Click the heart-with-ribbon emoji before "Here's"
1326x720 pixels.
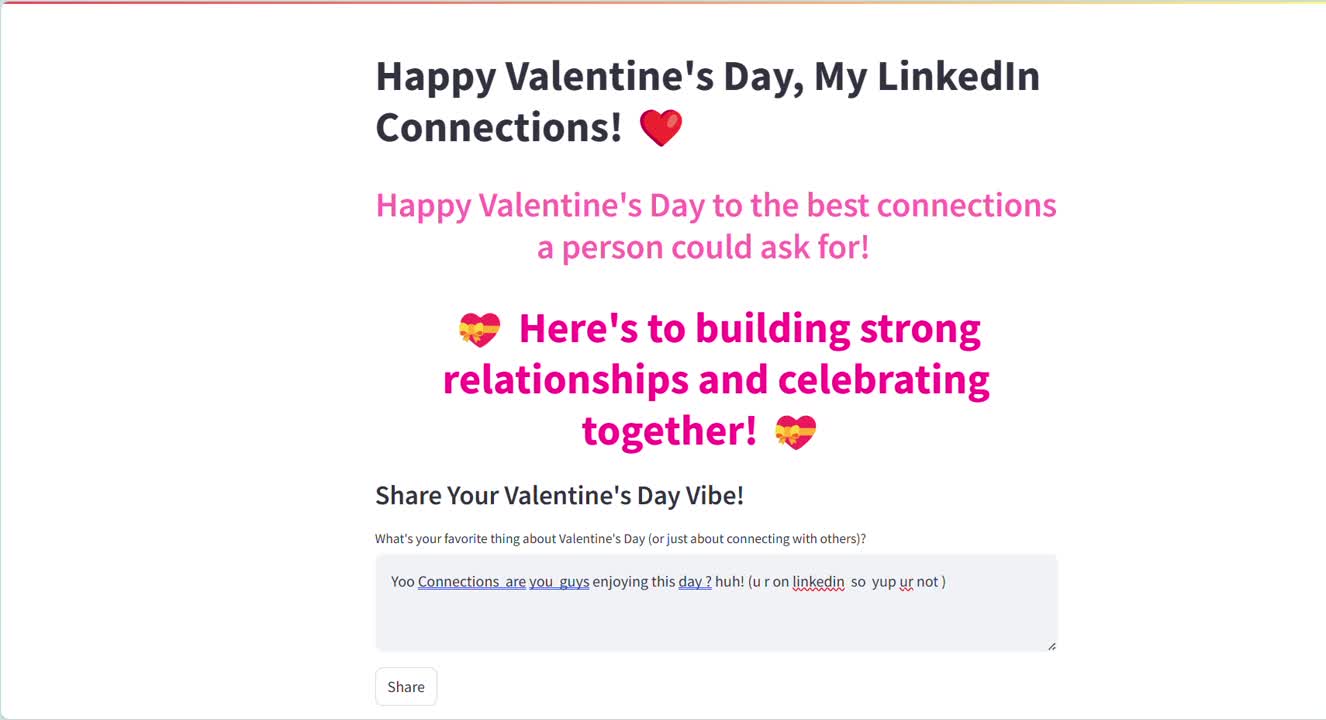479,329
